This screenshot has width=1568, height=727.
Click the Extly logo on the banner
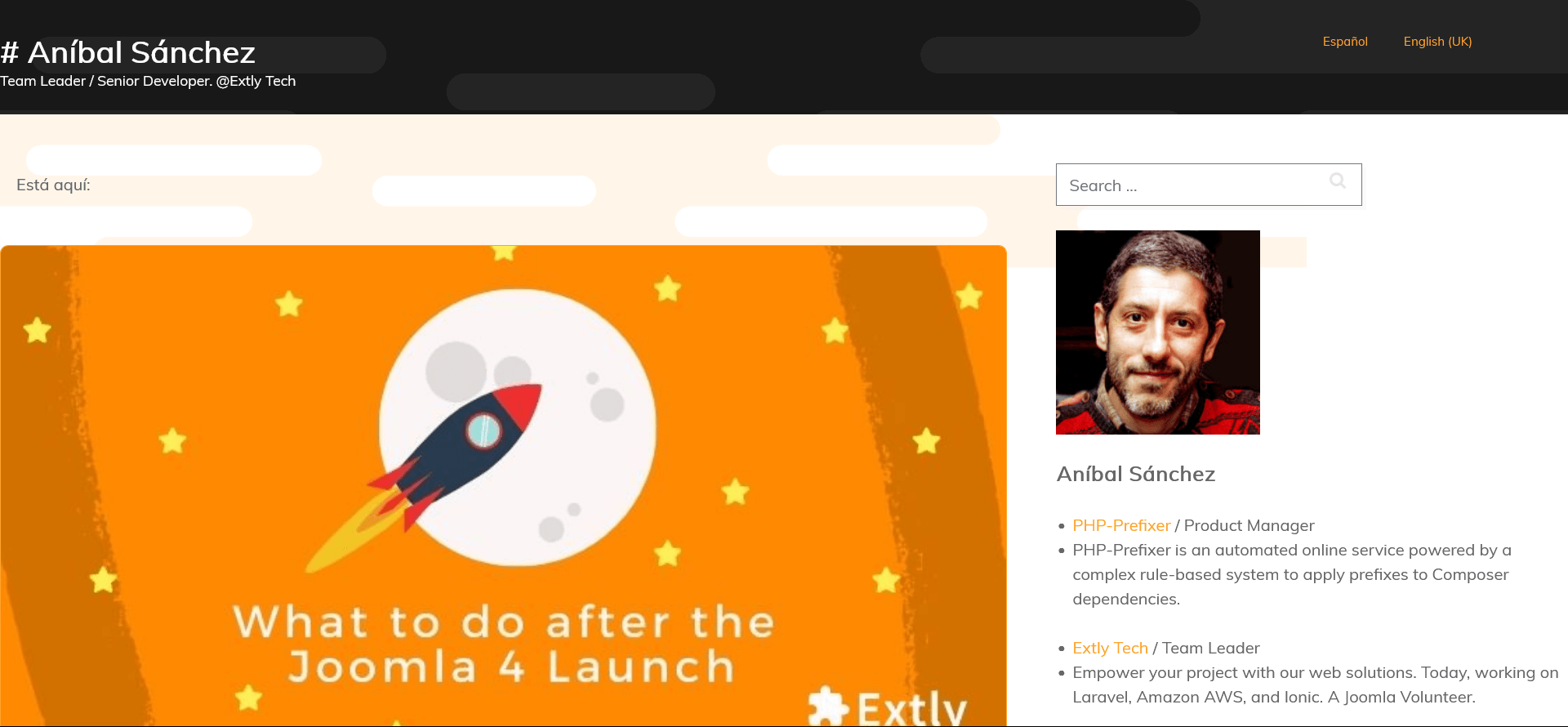[888, 707]
